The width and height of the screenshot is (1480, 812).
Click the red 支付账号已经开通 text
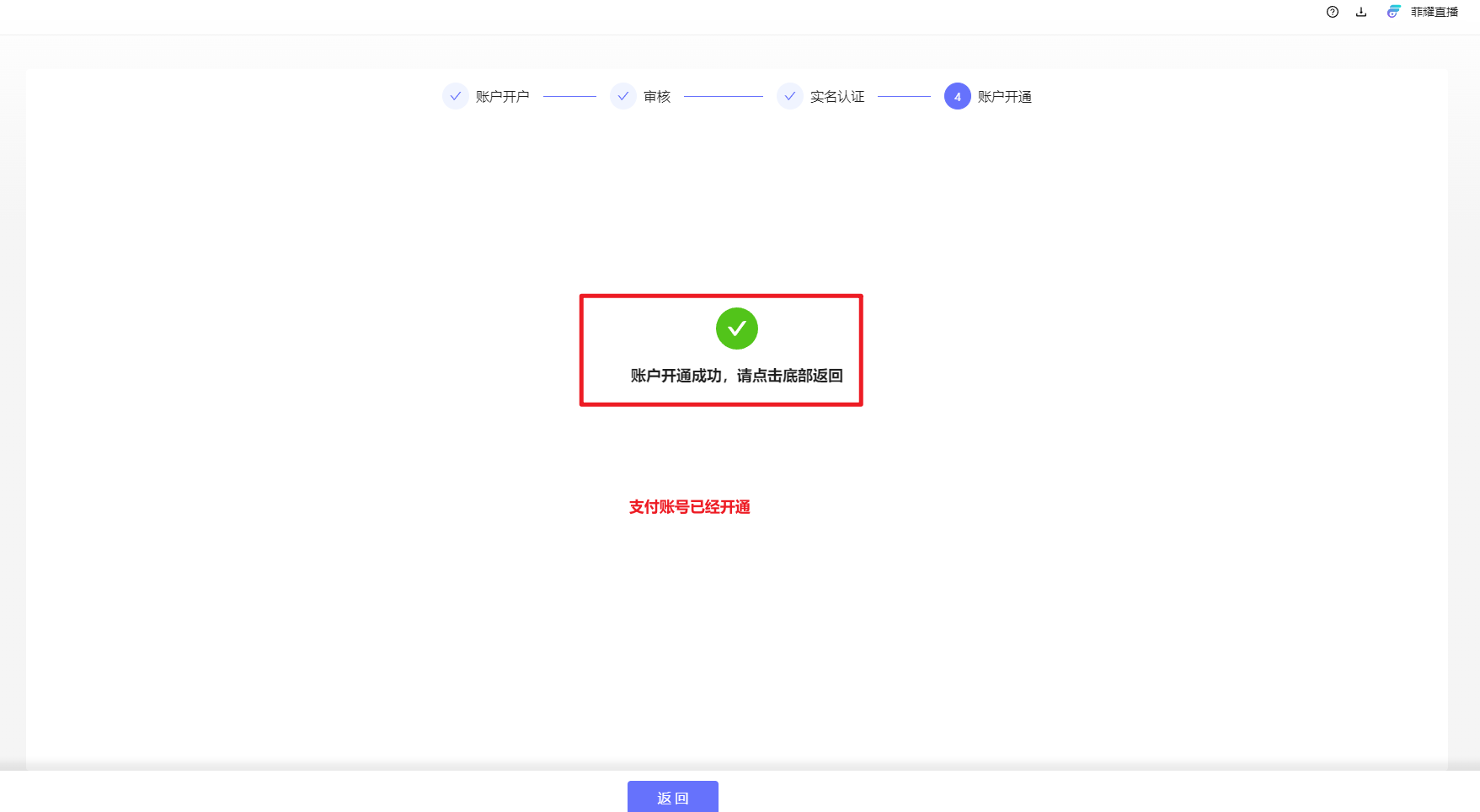[x=689, y=507]
